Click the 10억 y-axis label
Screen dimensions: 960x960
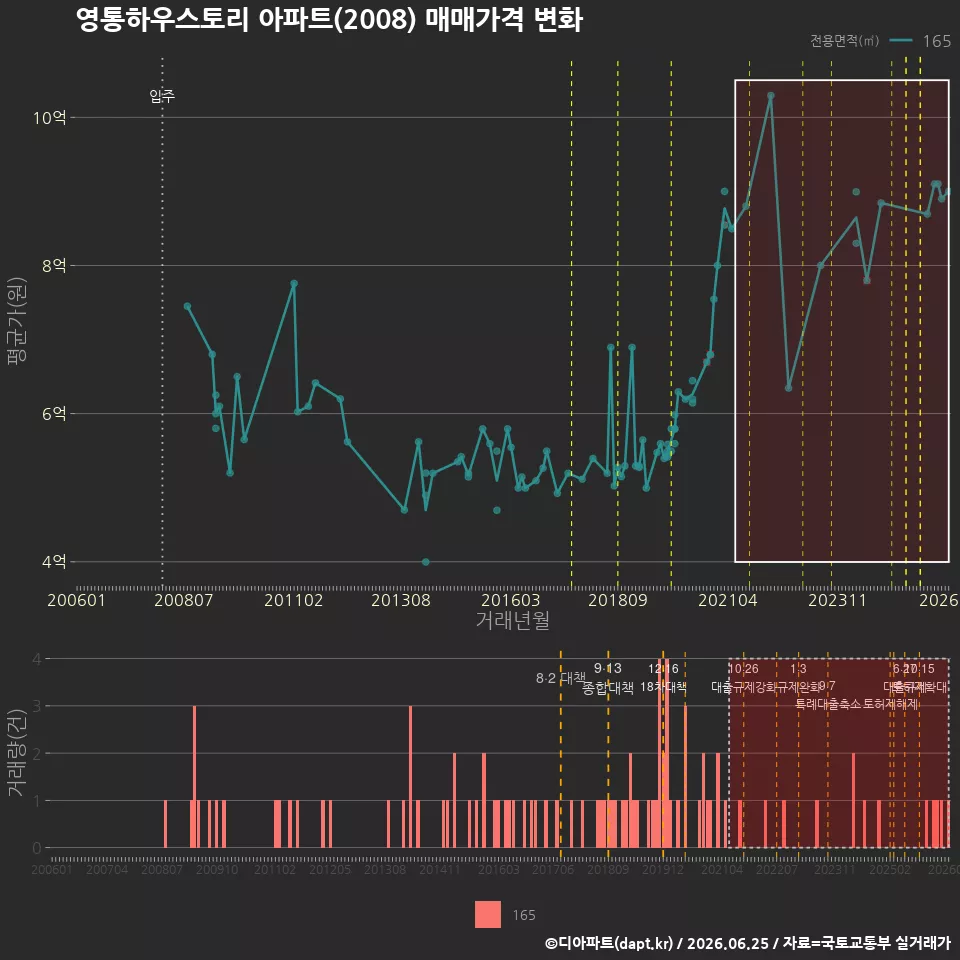pyautogui.click(x=50, y=118)
